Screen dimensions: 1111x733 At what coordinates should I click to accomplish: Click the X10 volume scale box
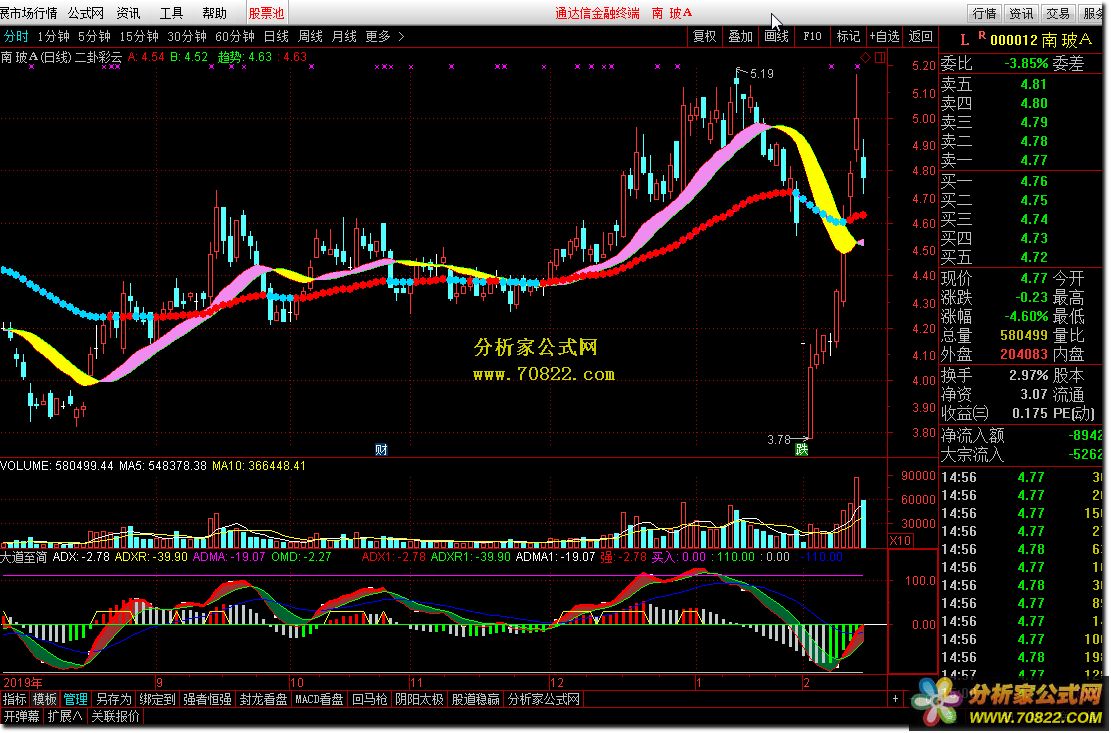click(x=900, y=540)
